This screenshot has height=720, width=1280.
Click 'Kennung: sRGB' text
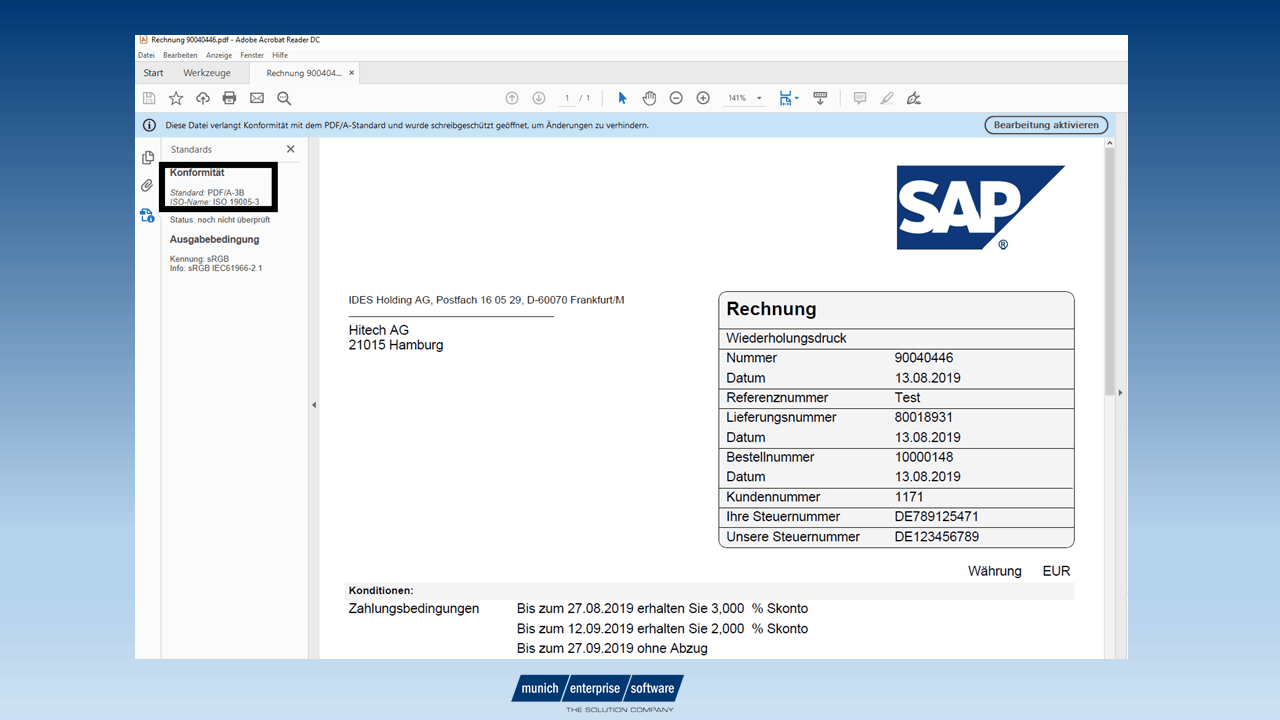(199, 259)
